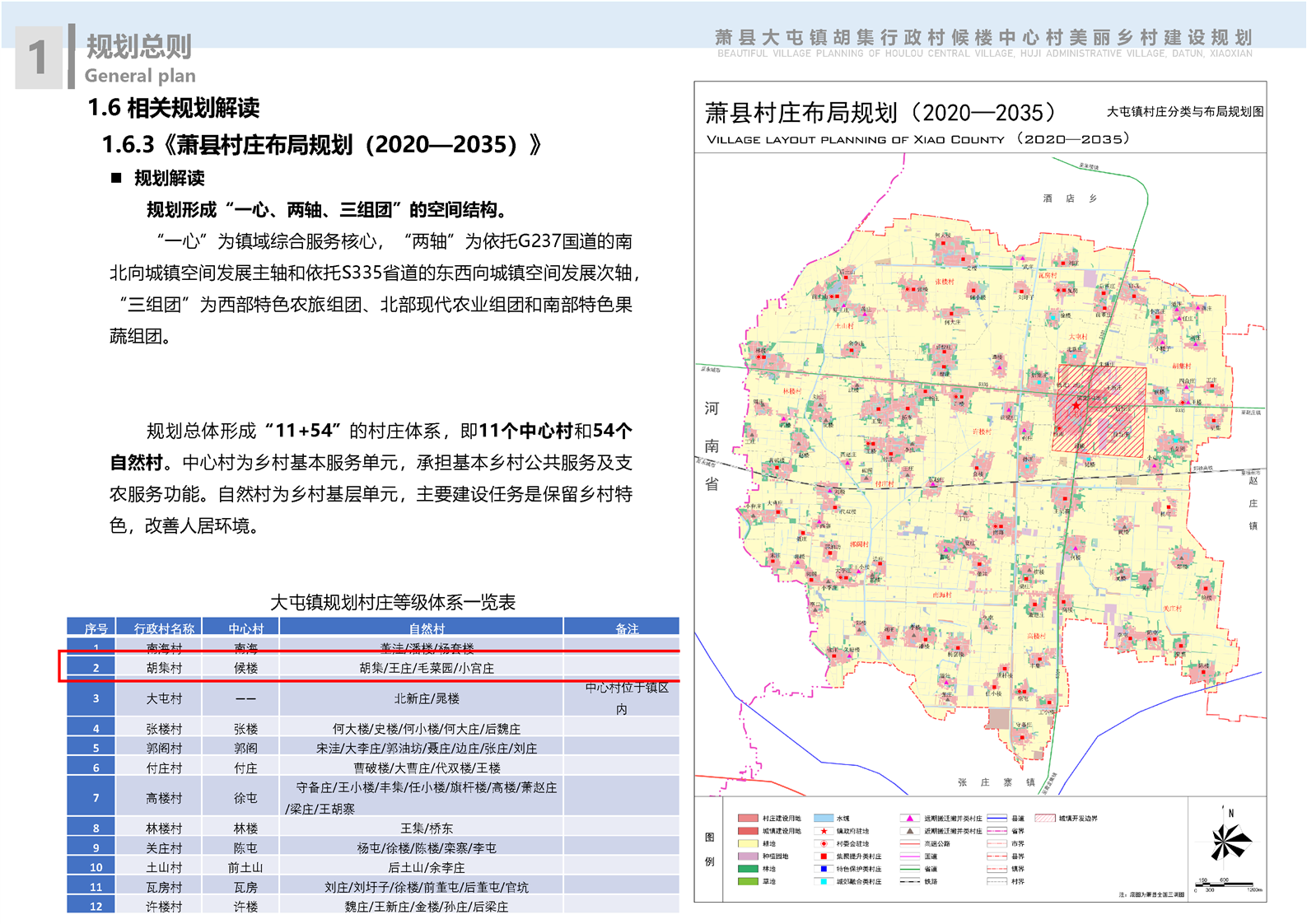
Task: Click the light blue 水域 legend swatch
Action: coord(824,819)
